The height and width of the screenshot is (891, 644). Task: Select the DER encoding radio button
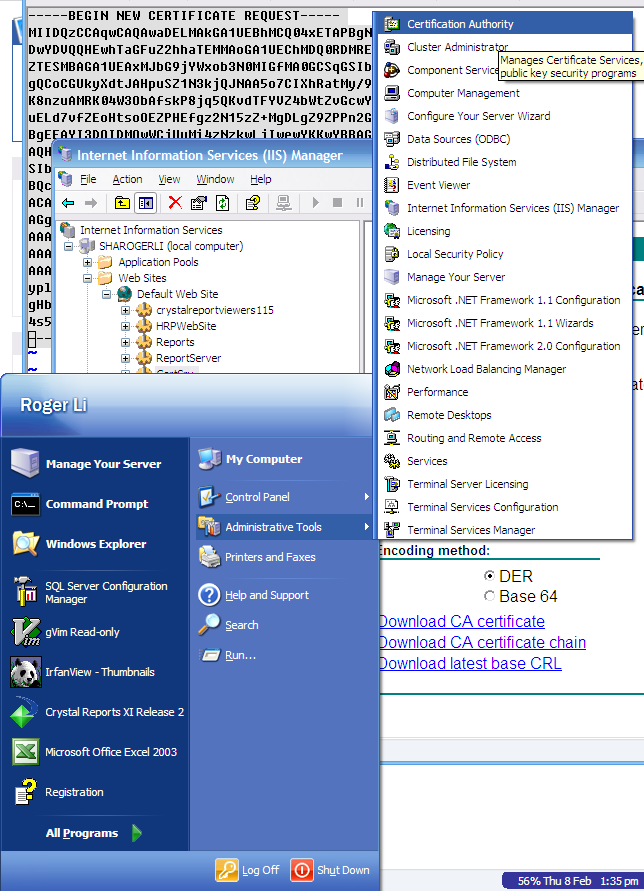[489, 576]
